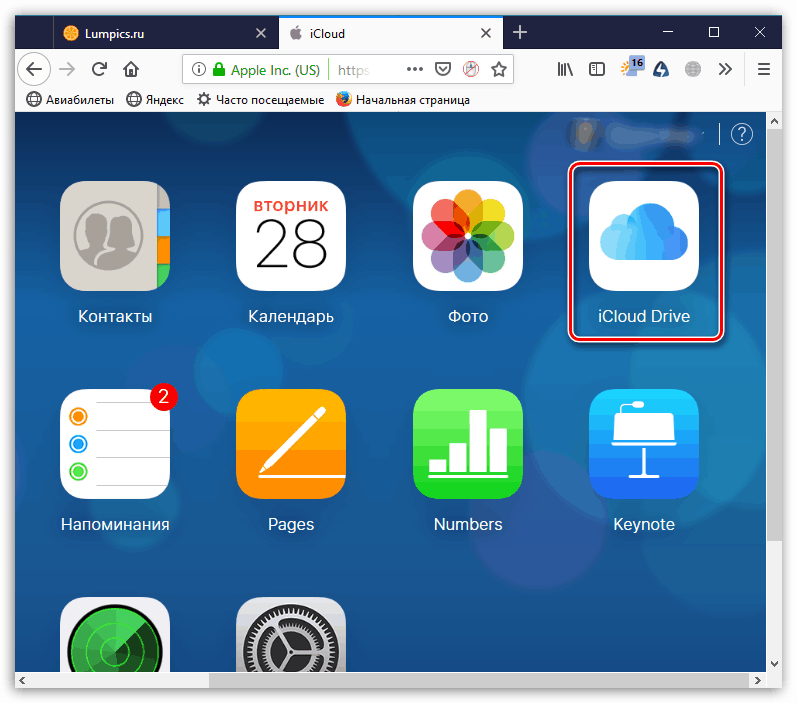The image size is (797, 703).
Task: Minimize the browser window
Action: [668, 32]
